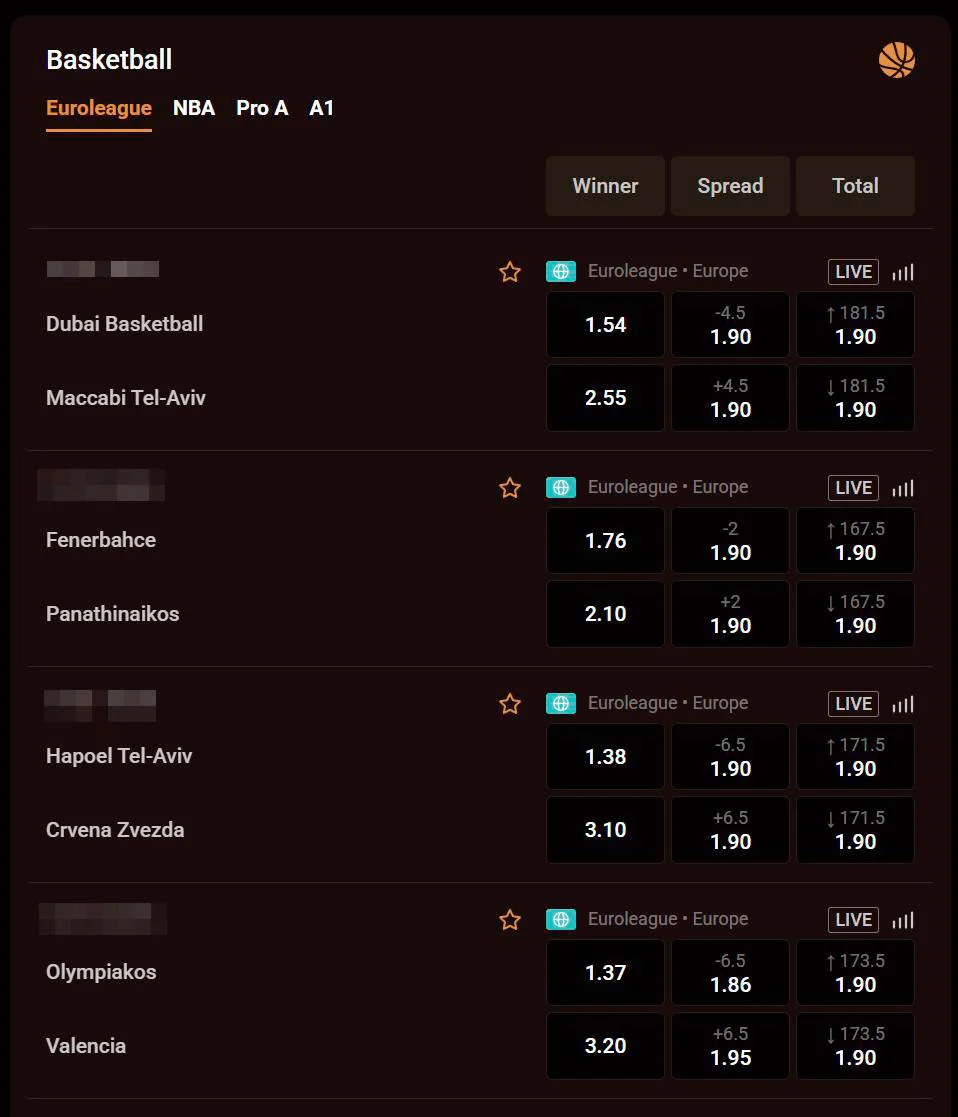Pick under 167.5 total points
The height and width of the screenshot is (1117, 958).
pyautogui.click(x=855, y=613)
